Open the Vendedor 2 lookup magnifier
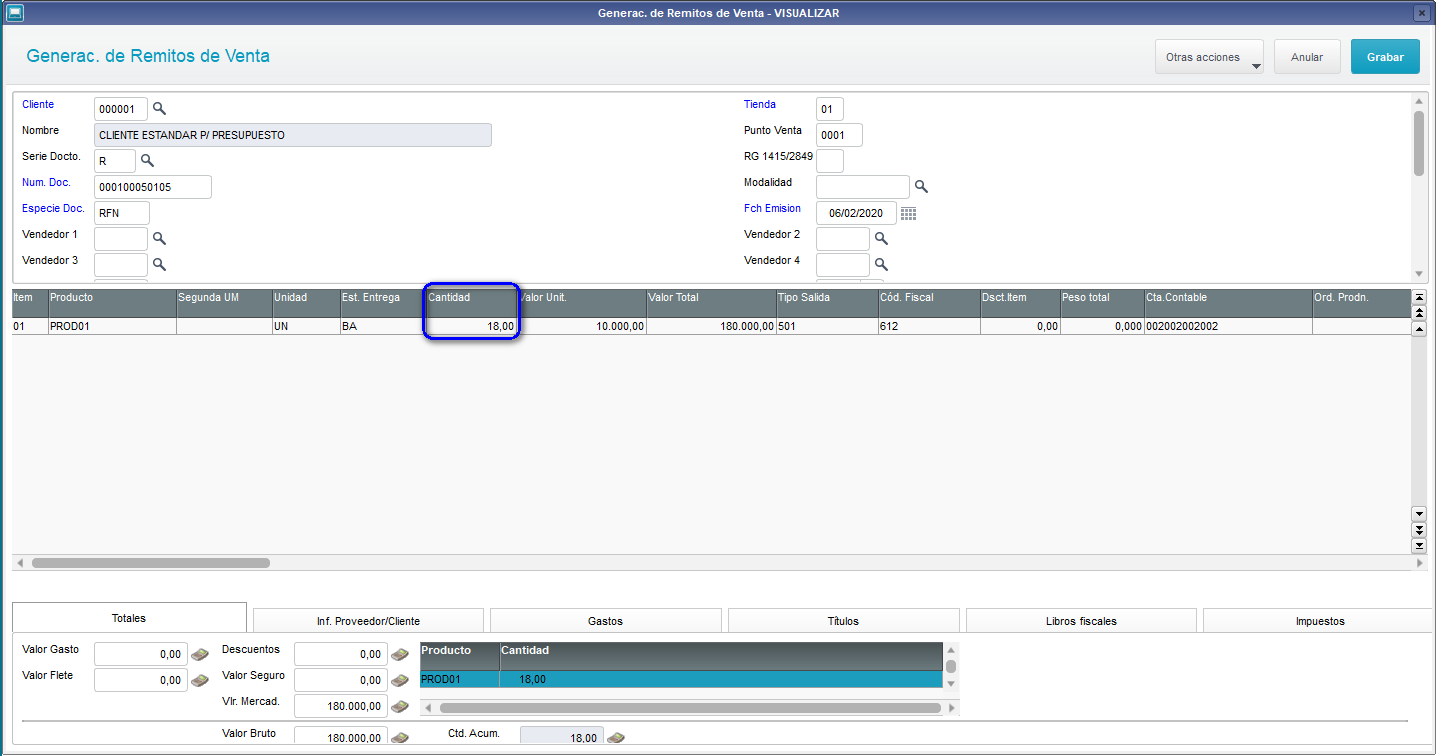This screenshot has width=1437, height=756. coord(881,238)
